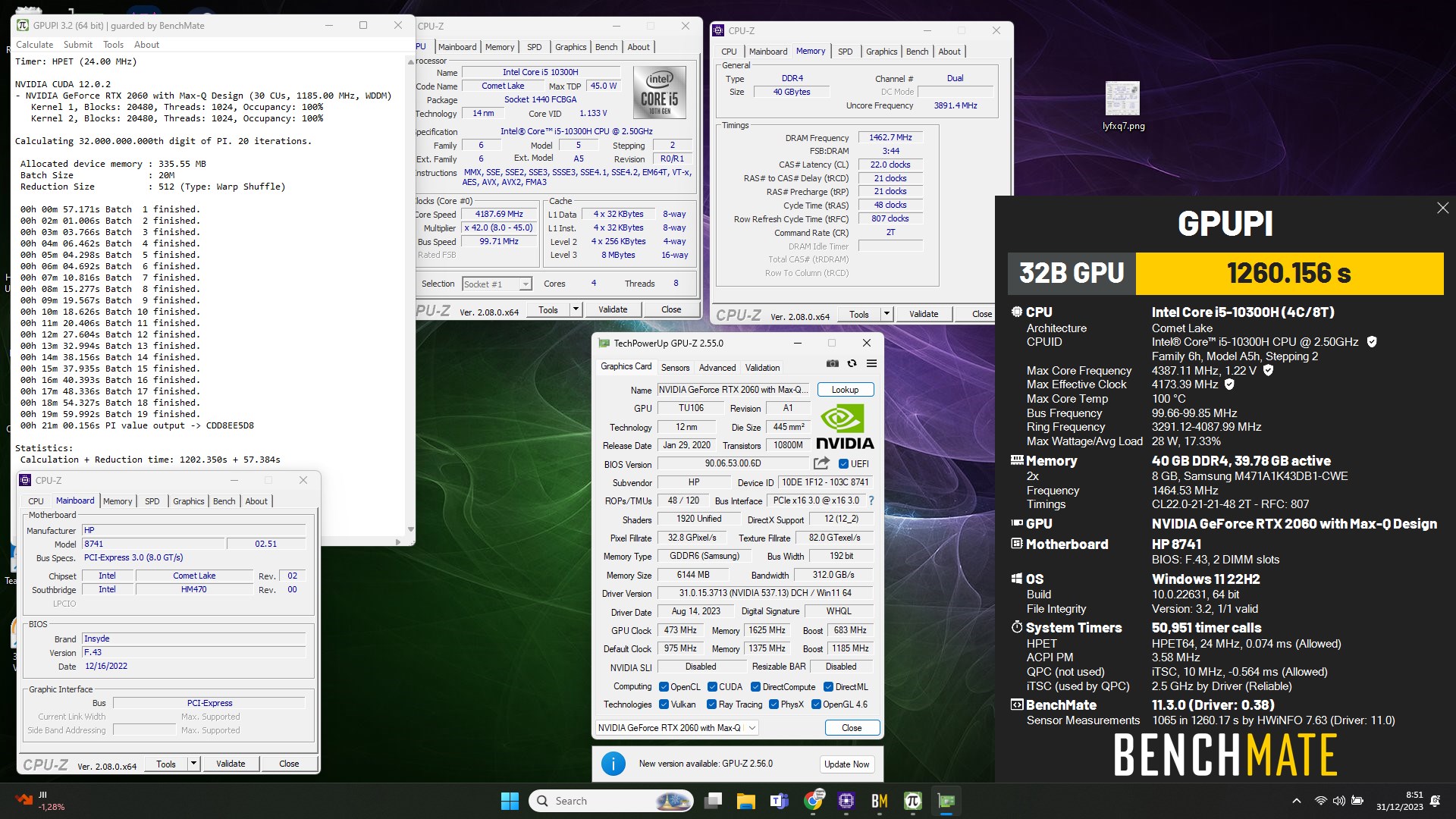Click the battery tray icon

(x=1357, y=801)
